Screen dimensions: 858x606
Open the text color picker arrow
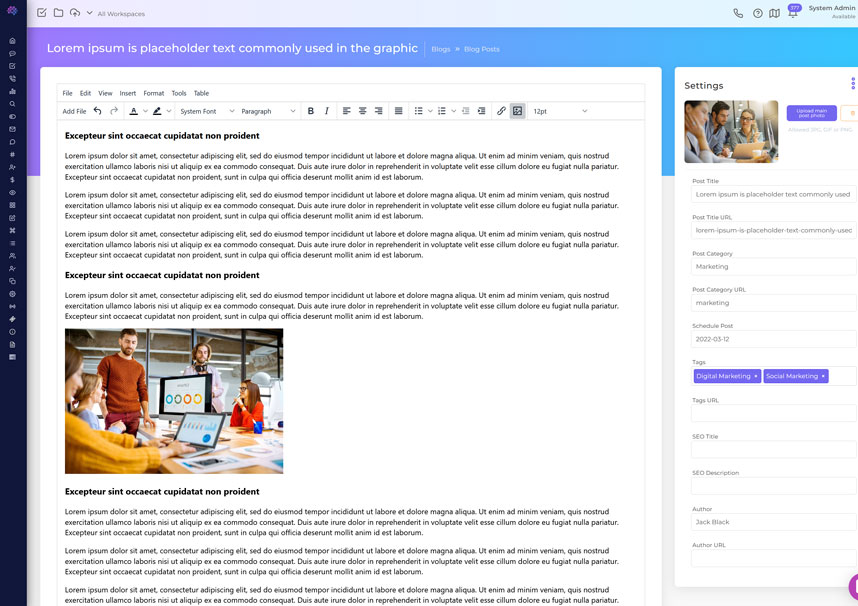click(145, 111)
